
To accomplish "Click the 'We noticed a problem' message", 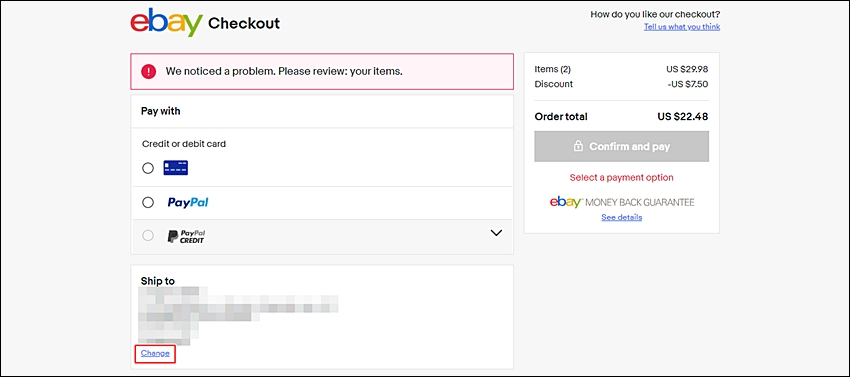I will [x=284, y=71].
